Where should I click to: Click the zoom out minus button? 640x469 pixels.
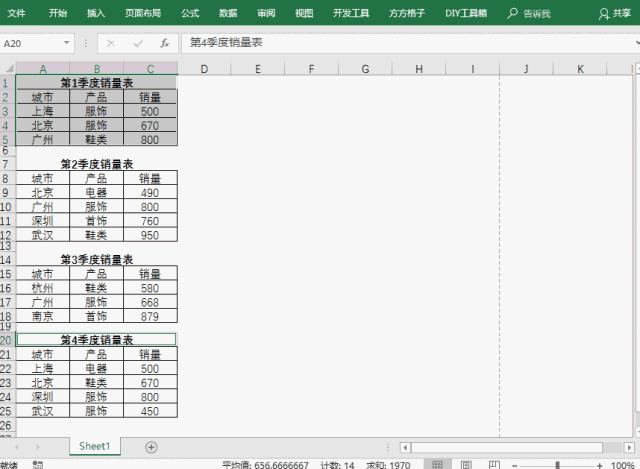click(514, 465)
